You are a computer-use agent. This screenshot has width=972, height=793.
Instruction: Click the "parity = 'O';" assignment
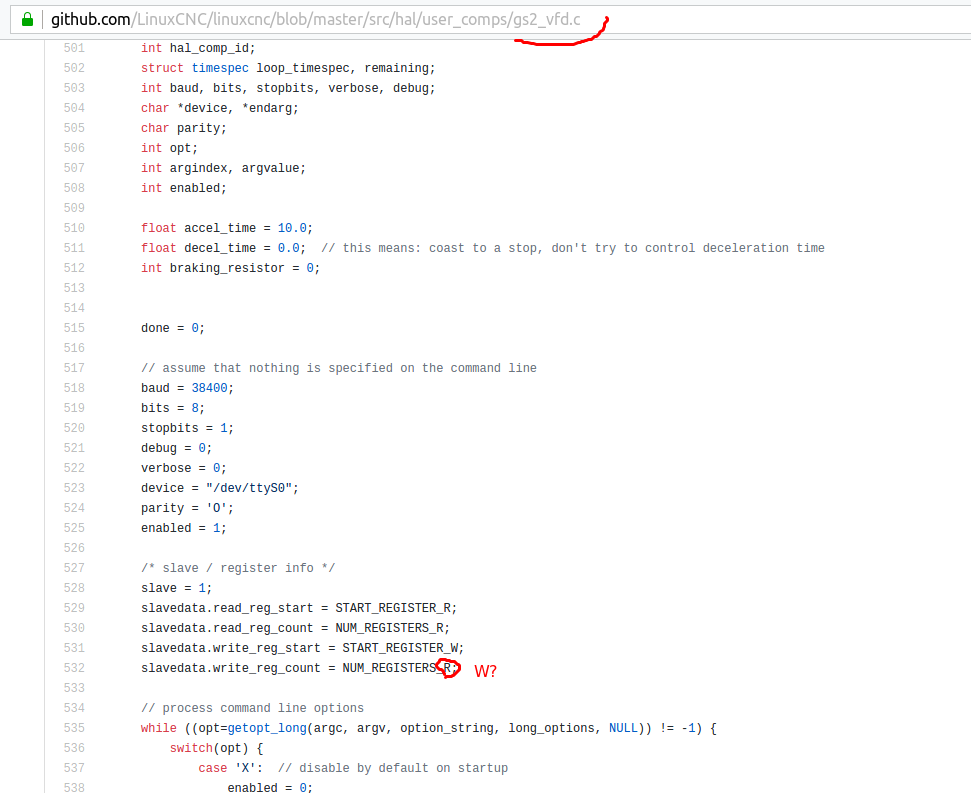pos(187,508)
